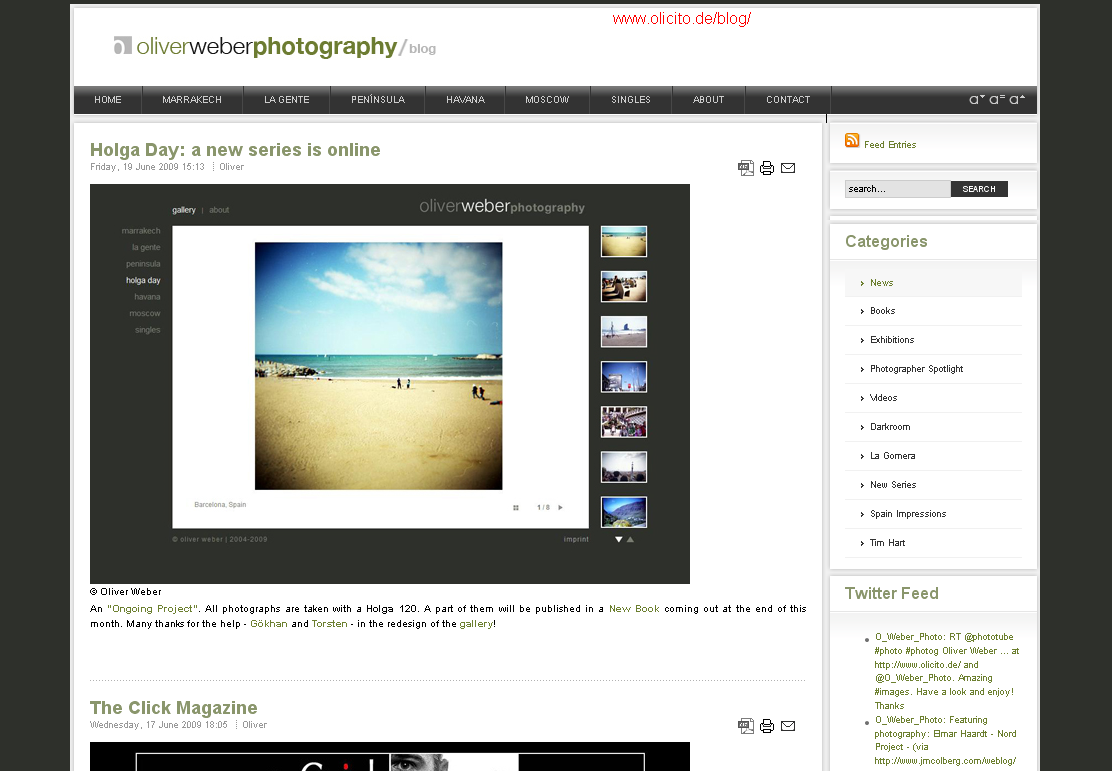Open PDF version of Holga Day post
The height and width of the screenshot is (771, 1112).
(x=746, y=168)
